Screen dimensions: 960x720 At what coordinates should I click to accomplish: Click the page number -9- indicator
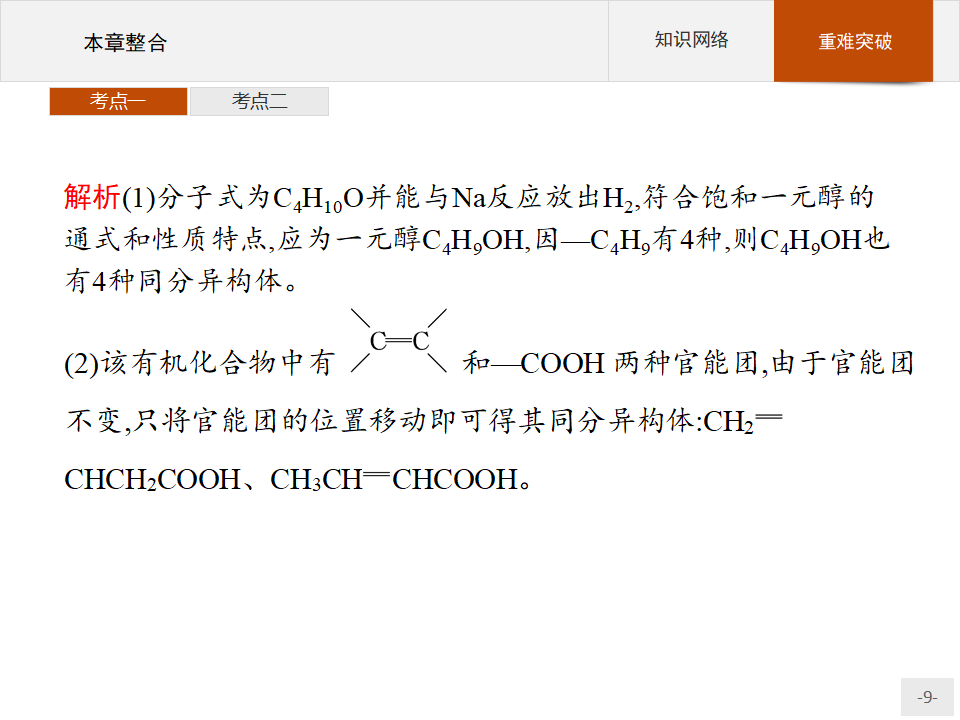pos(927,697)
